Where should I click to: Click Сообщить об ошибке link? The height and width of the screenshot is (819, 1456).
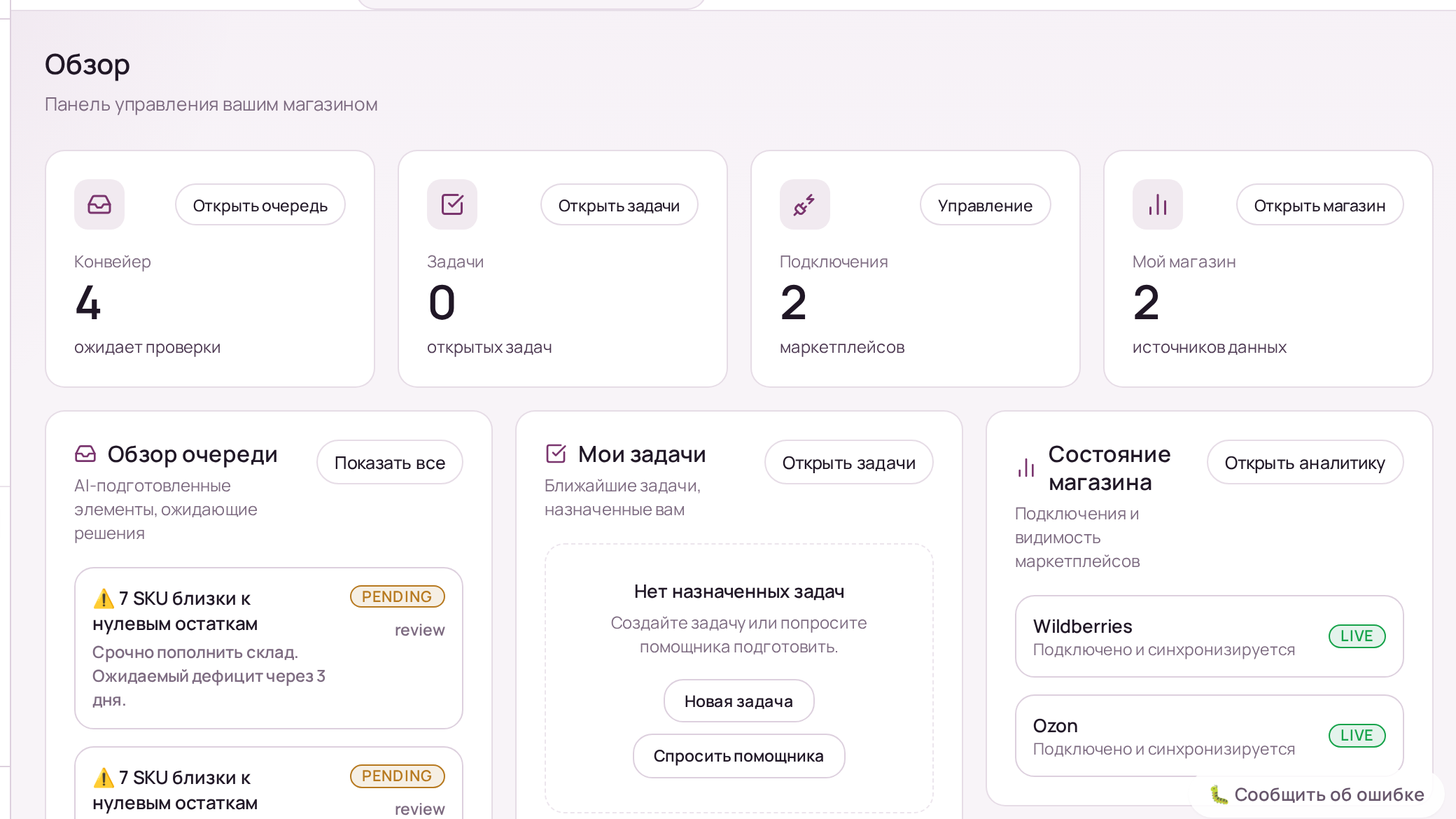tap(1329, 794)
